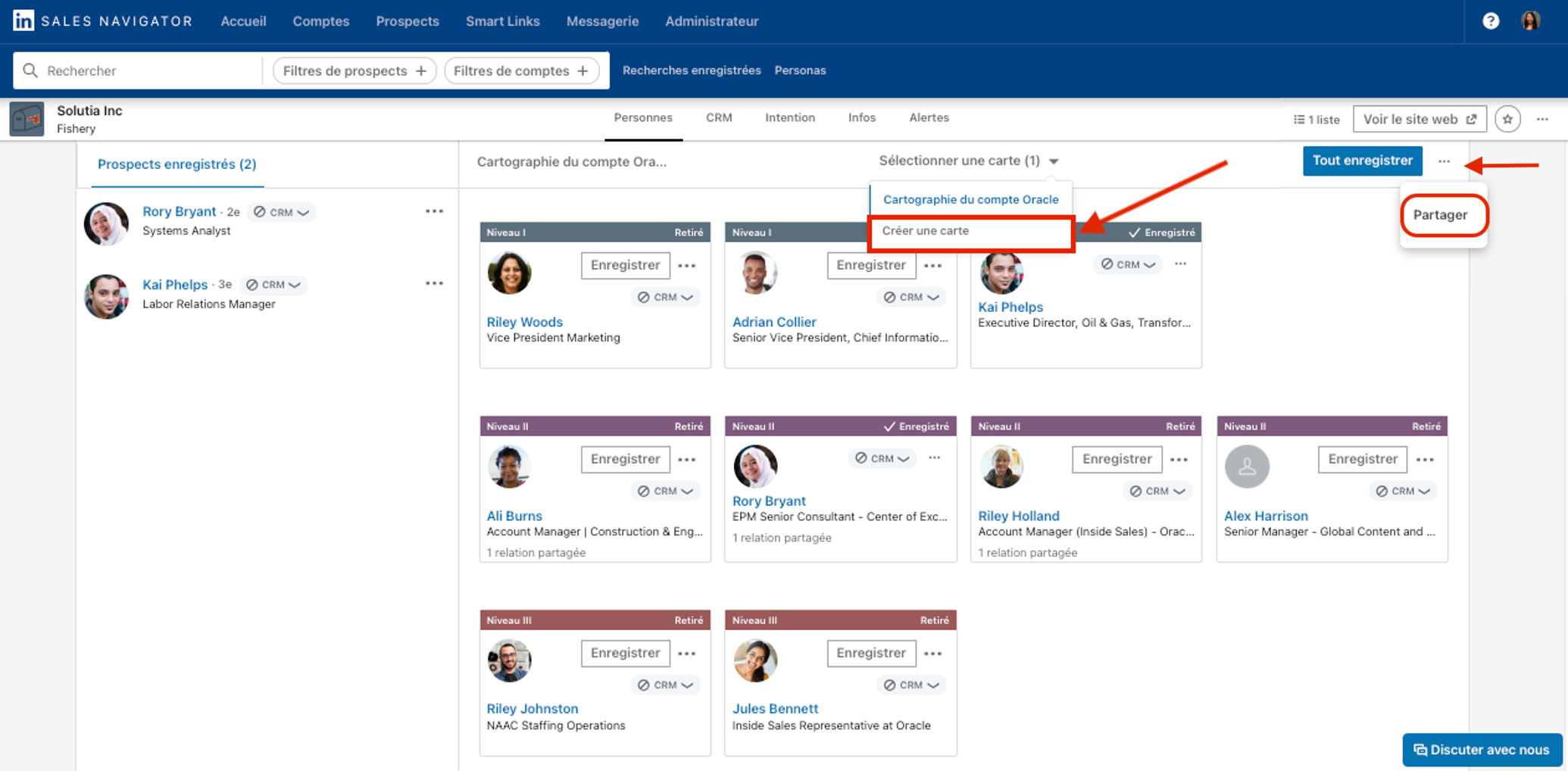Switch to the Intention tab
Image resolution: width=1568 pixels, height=771 pixels.
[790, 117]
